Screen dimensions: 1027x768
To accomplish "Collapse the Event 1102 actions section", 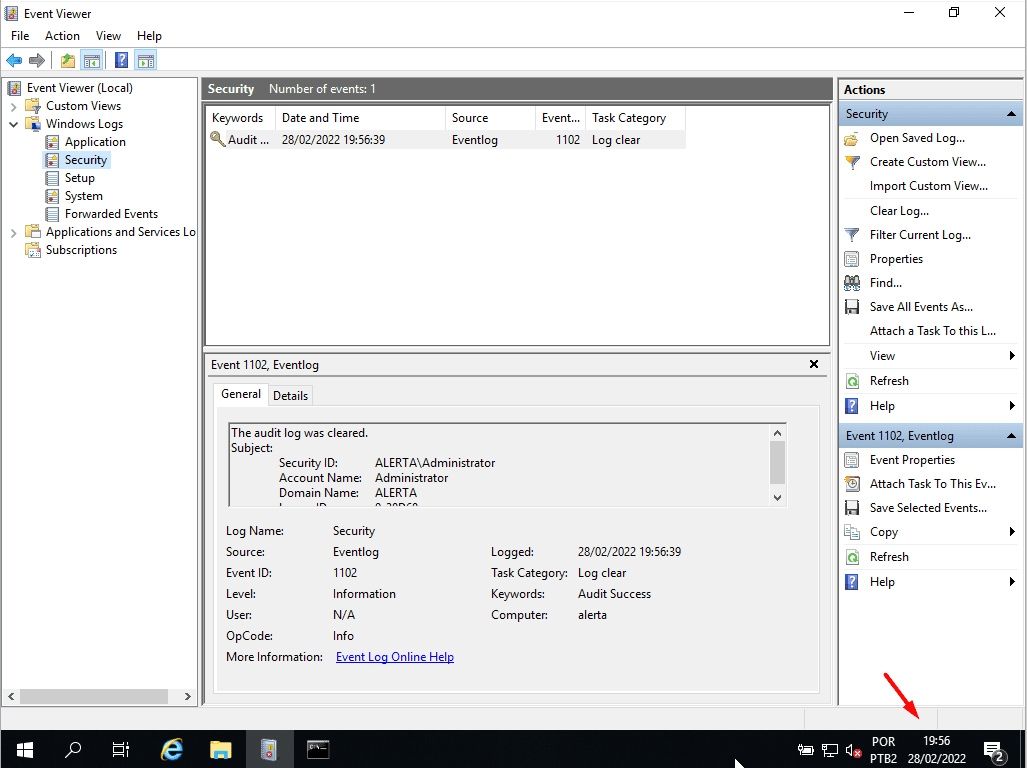I will point(1011,436).
